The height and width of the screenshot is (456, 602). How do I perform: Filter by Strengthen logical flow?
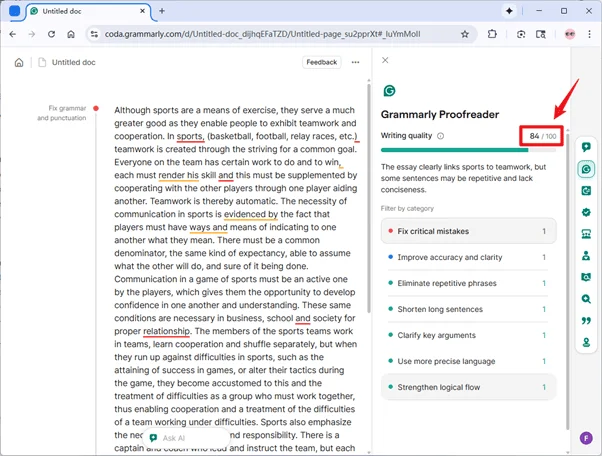pyautogui.click(x=468, y=387)
